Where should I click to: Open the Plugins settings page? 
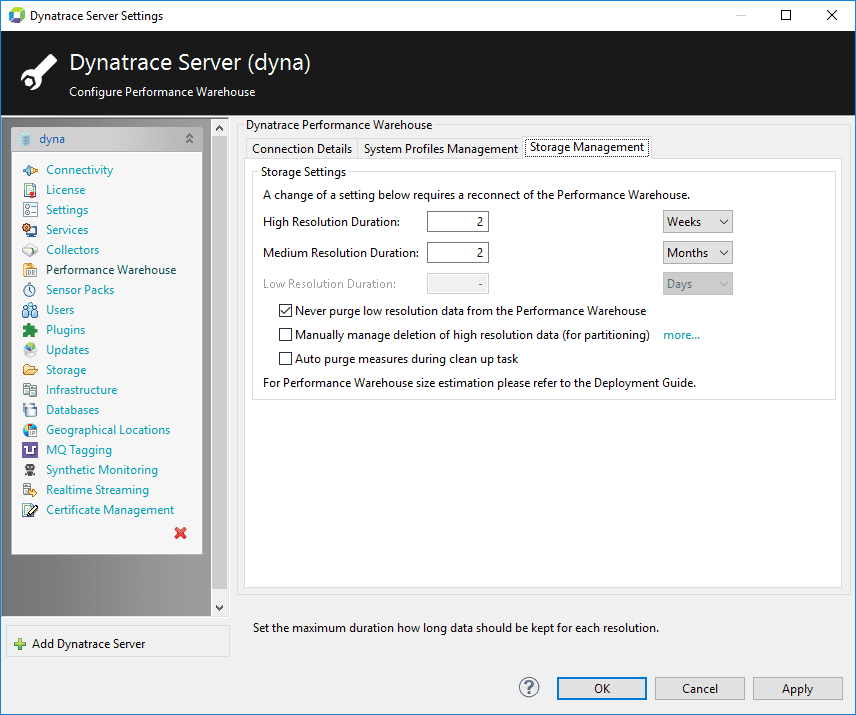tap(66, 330)
